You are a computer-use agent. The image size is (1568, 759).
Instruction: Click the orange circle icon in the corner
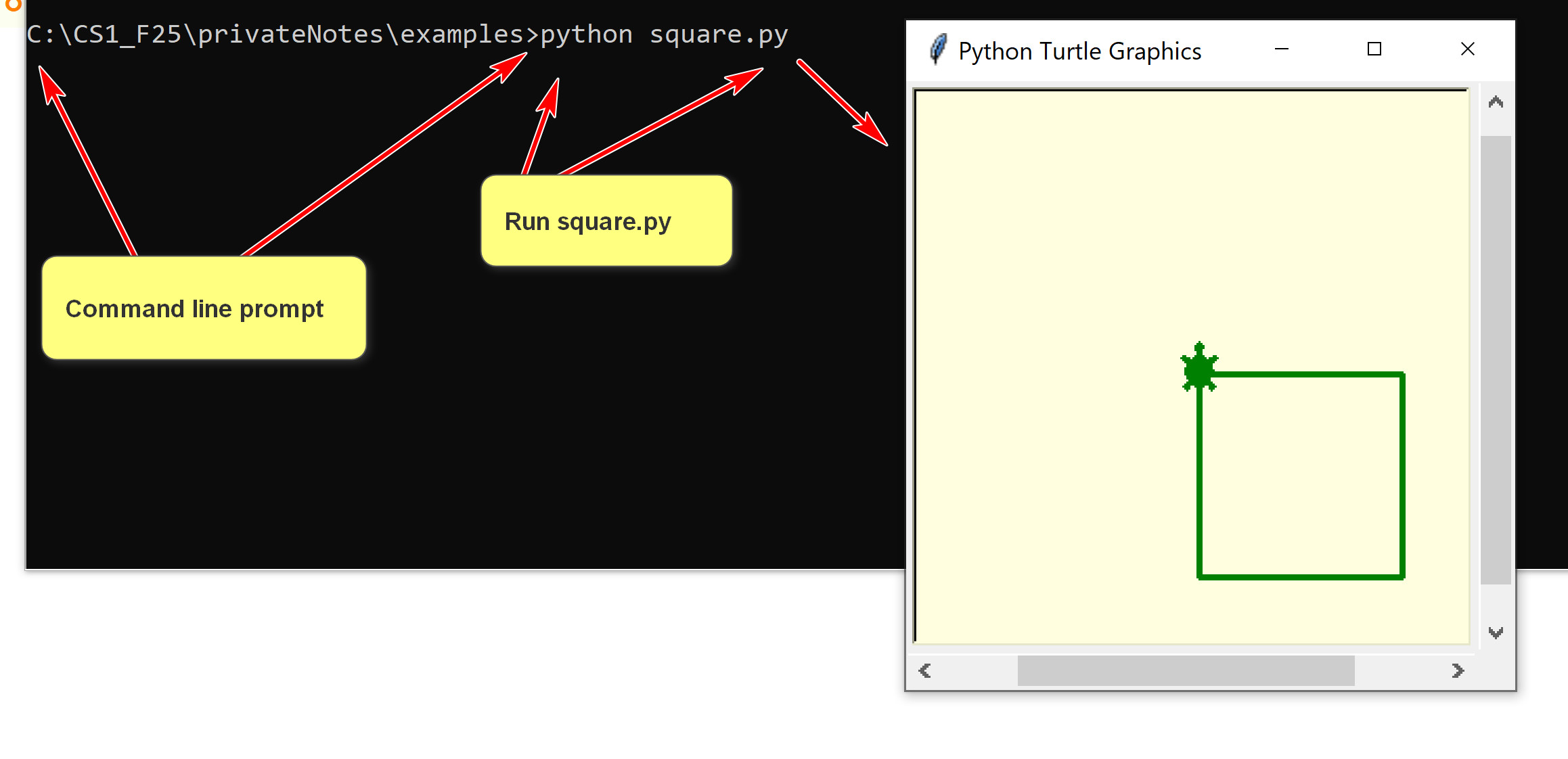pos(12,4)
